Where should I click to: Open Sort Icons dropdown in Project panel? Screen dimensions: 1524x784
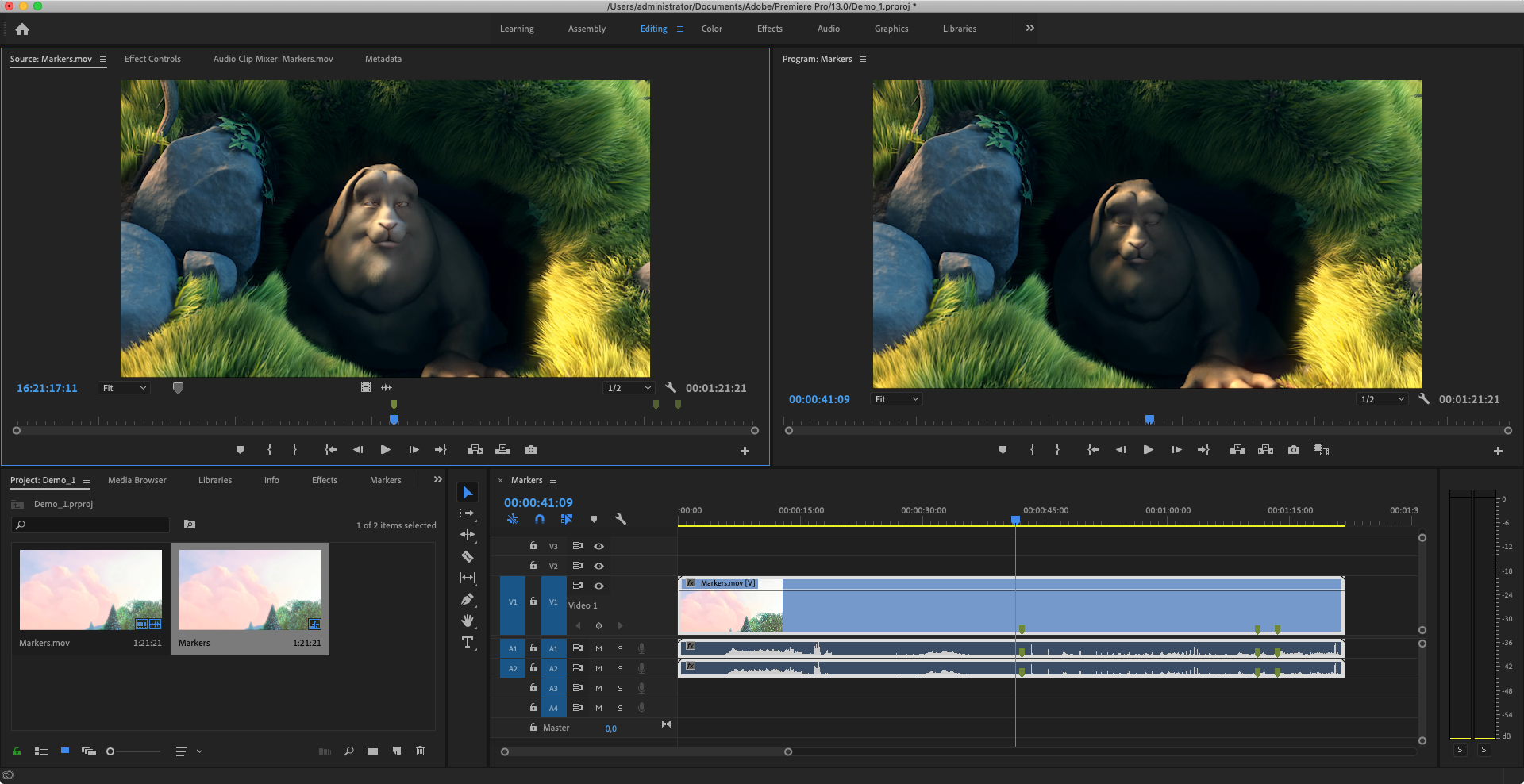coord(187,751)
